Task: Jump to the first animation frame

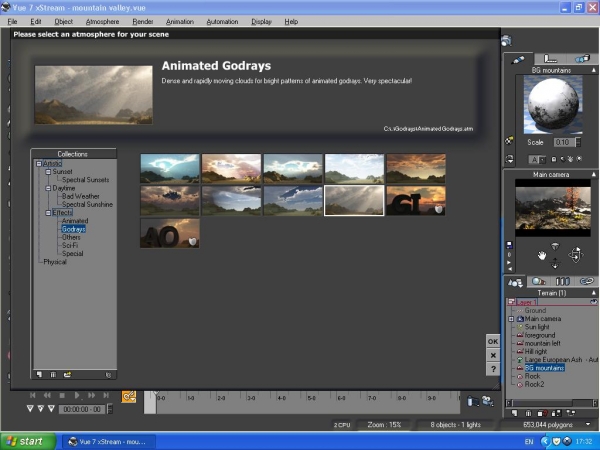Action: (x=33, y=395)
